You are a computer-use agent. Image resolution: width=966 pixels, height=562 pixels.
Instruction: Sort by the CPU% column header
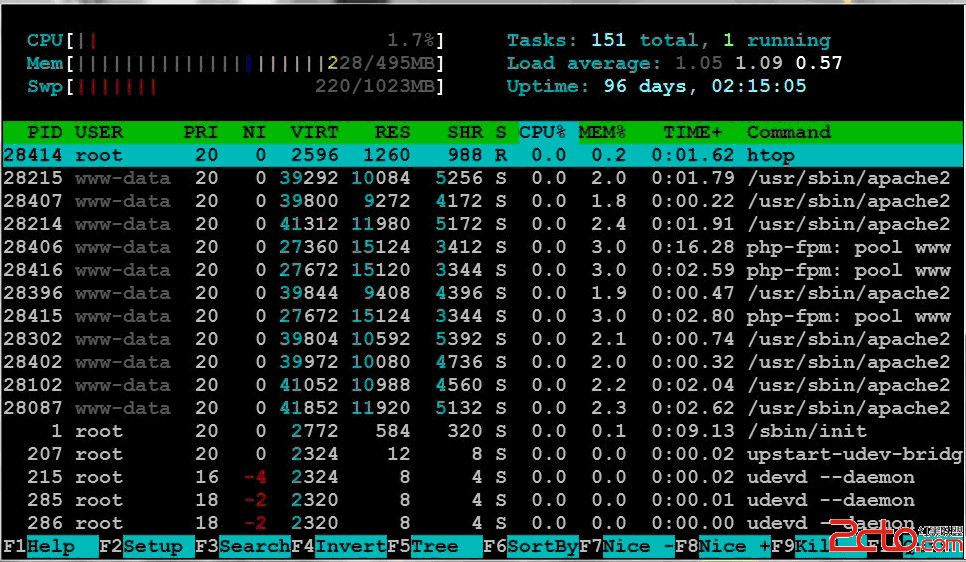point(542,132)
